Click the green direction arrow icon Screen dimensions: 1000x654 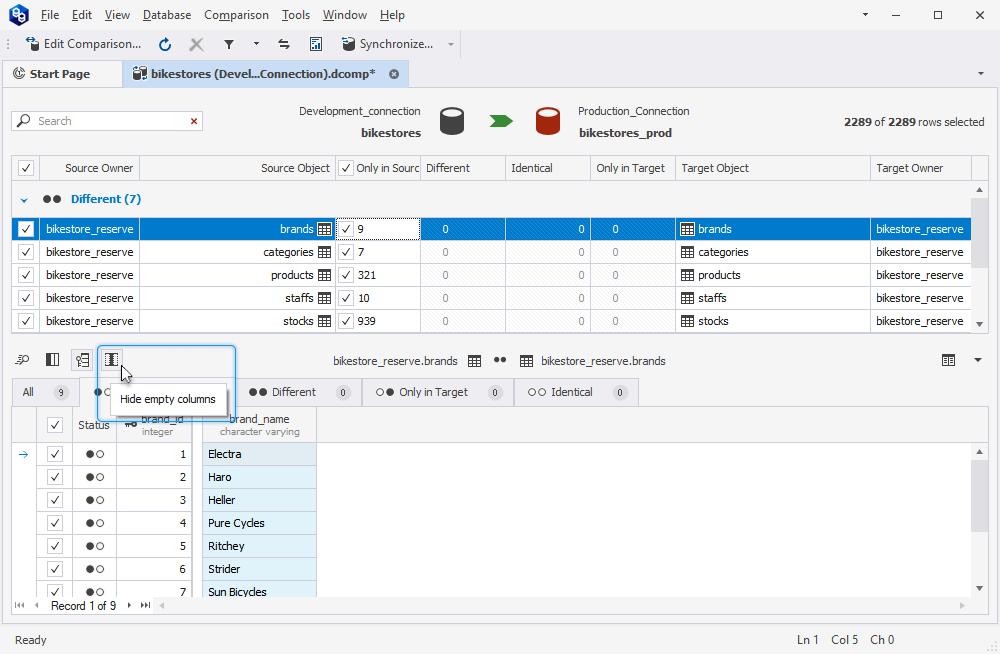click(501, 121)
